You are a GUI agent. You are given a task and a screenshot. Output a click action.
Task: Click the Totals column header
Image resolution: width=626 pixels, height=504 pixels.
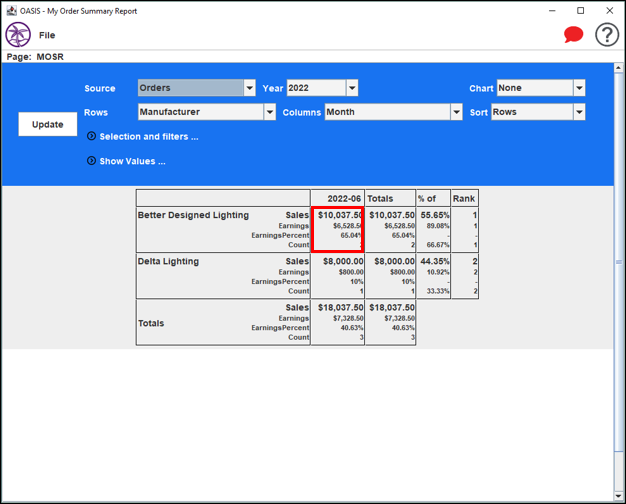click(x=390, y=198)
